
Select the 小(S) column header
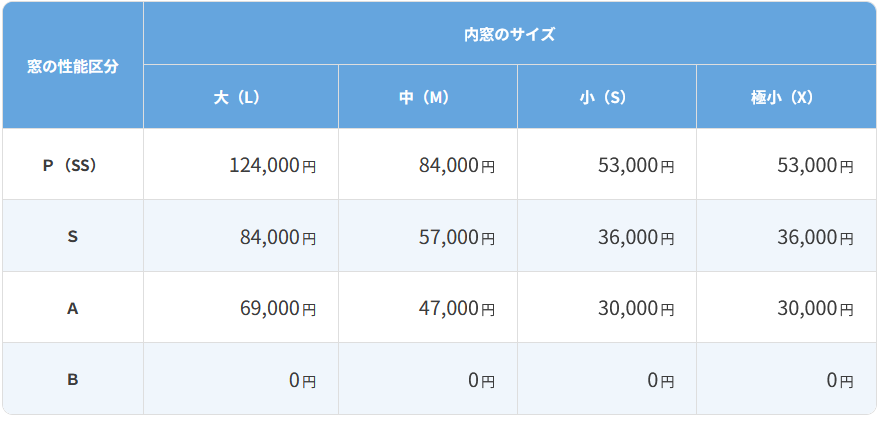[607, 97]
